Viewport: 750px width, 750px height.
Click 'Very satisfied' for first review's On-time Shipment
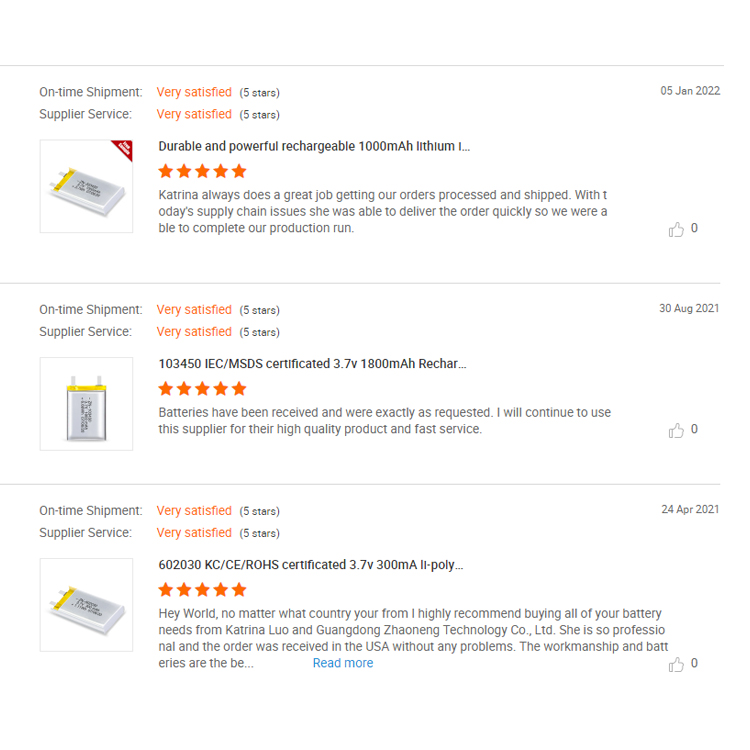point(194,92)
